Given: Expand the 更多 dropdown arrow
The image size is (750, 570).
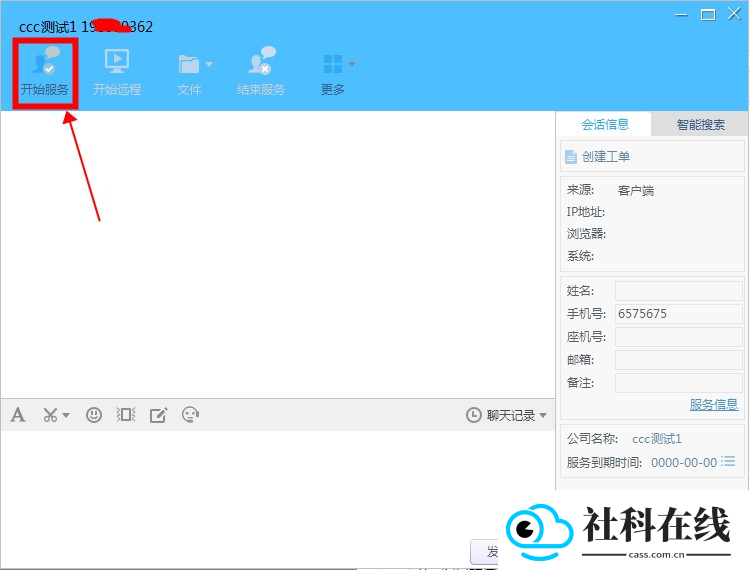Looking at the screenshot, I should [352, 64].
